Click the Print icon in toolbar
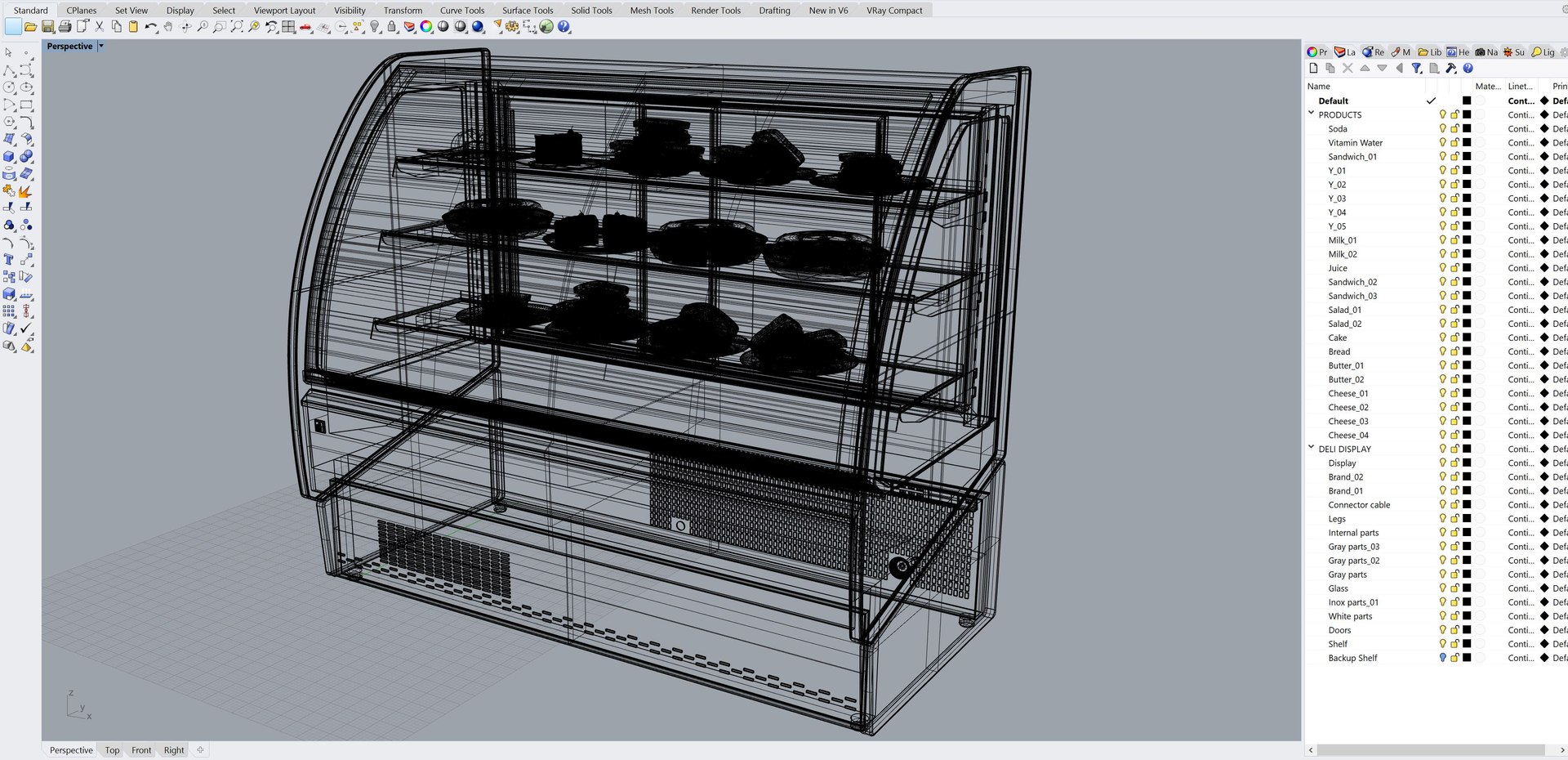This screenshot has width=1568, height=760. pos(65,27)
